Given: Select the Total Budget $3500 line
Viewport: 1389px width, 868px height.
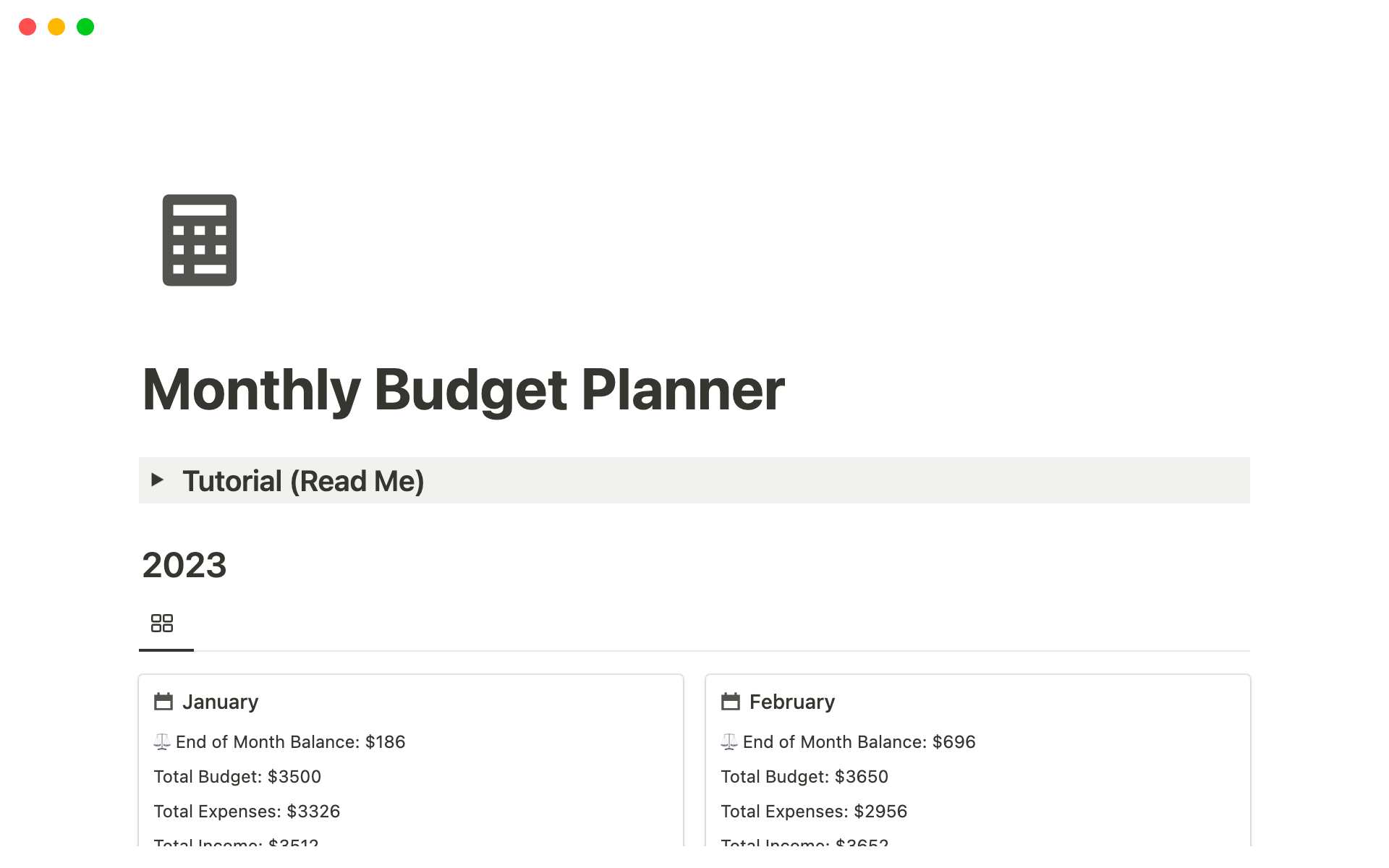Looking at the screenshot, I should [x=237, y=777].
